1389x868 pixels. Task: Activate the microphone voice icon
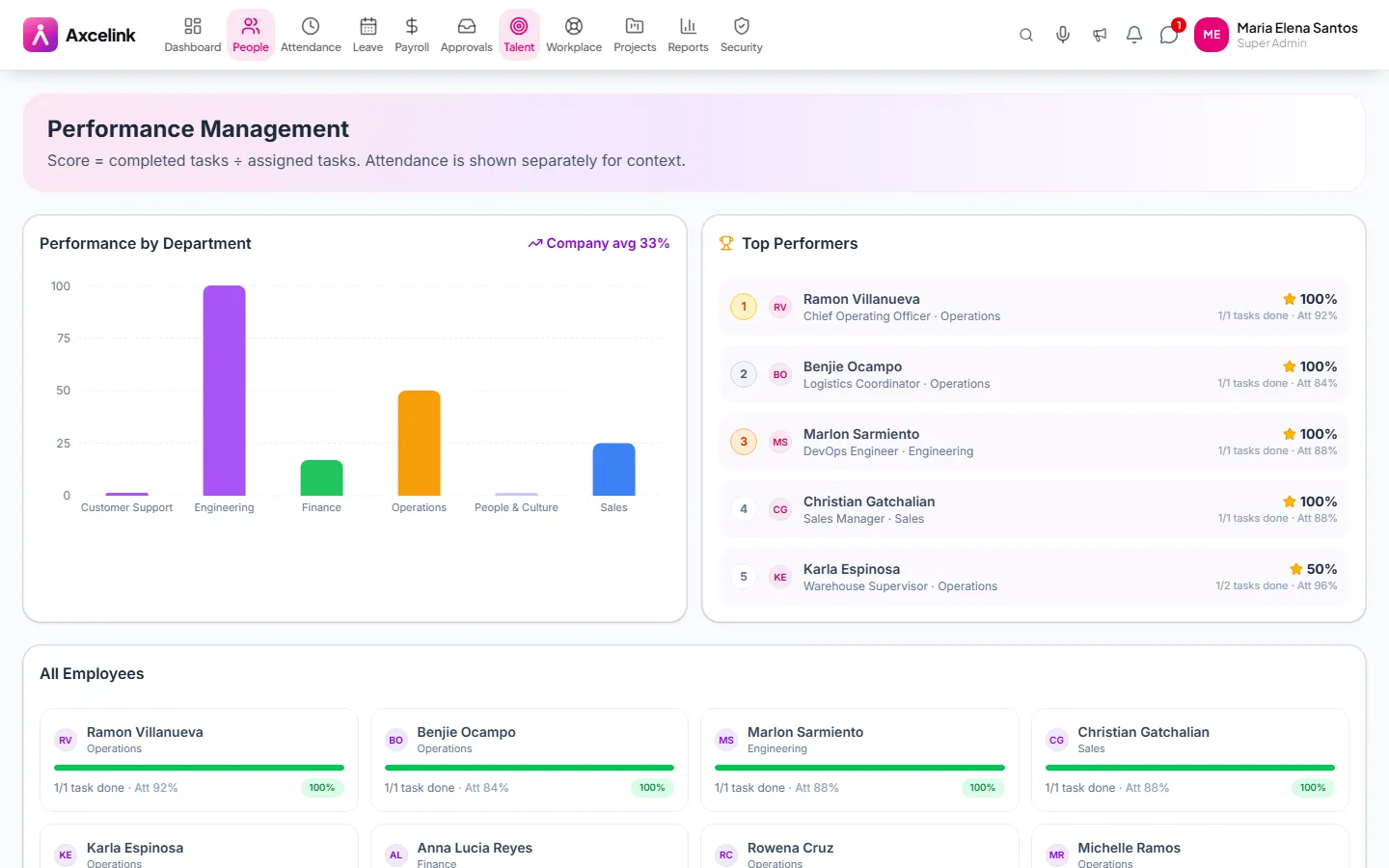pos(1063,35)
